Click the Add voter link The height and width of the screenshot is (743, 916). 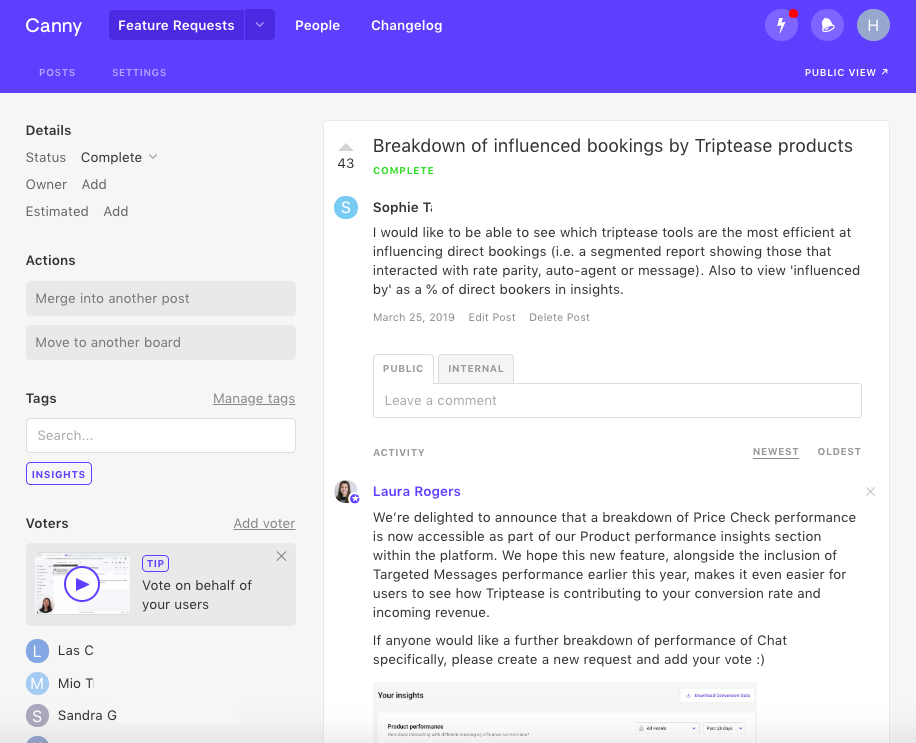tap(264, 523)
